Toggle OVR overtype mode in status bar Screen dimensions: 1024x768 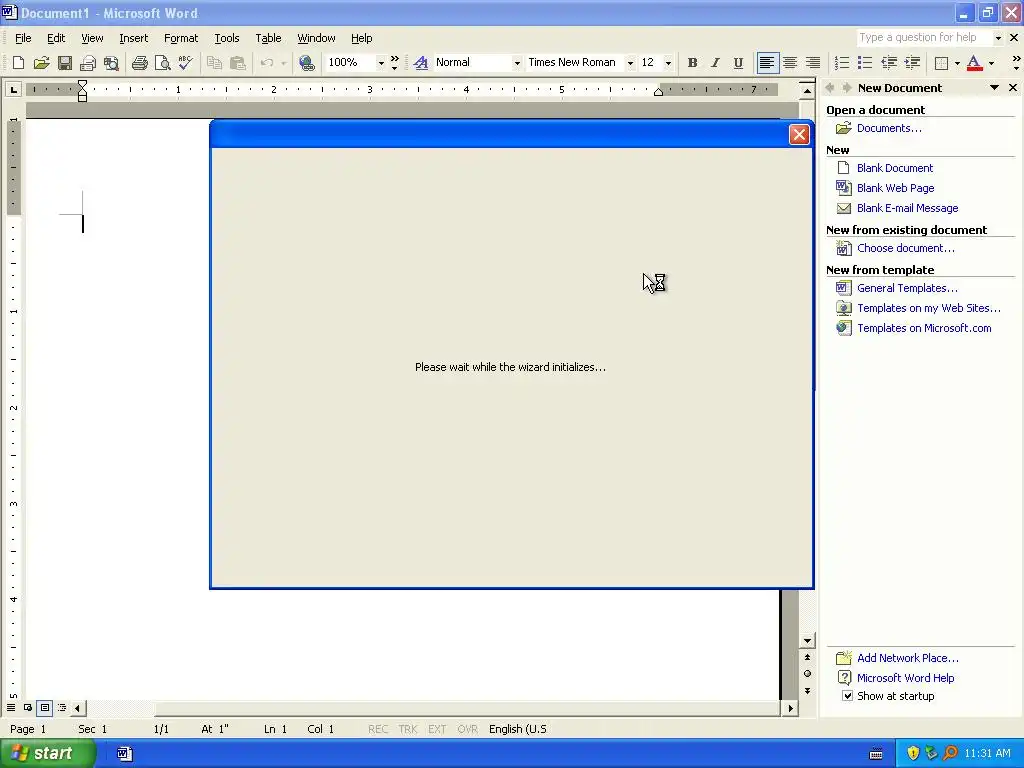[467, 729]
